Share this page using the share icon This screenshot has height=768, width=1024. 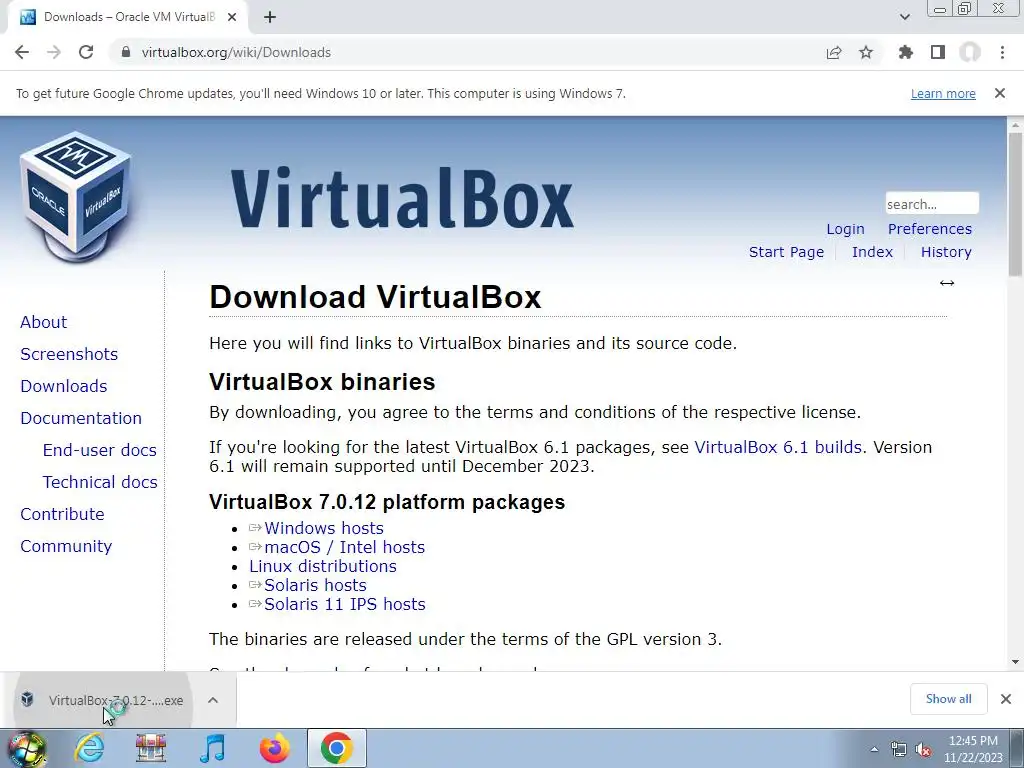[834, 52]
